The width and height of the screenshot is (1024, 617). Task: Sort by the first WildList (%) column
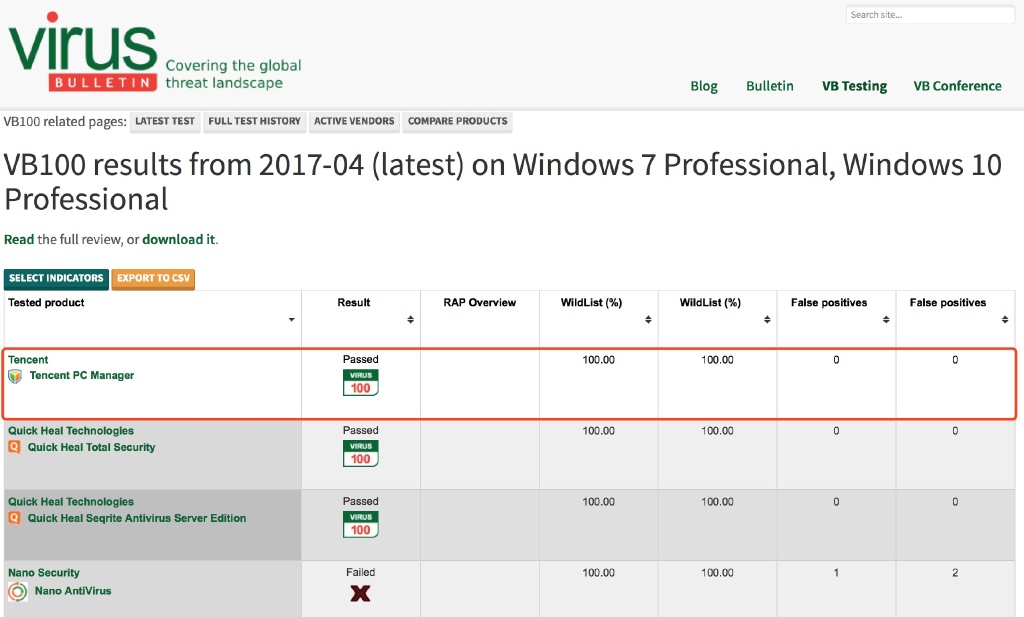coord(648,320)
